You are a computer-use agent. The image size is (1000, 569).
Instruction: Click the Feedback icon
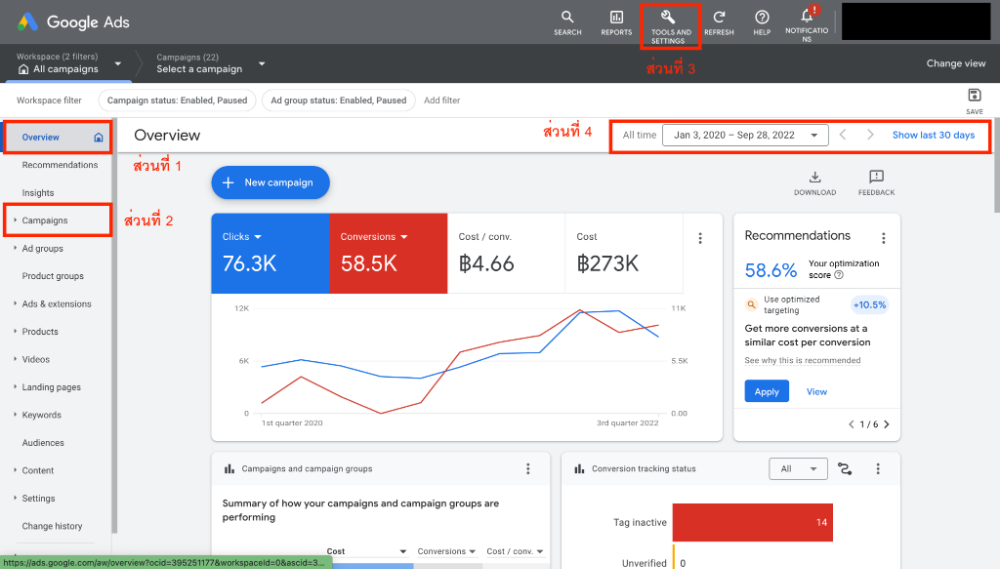click(x=876, y=177)
